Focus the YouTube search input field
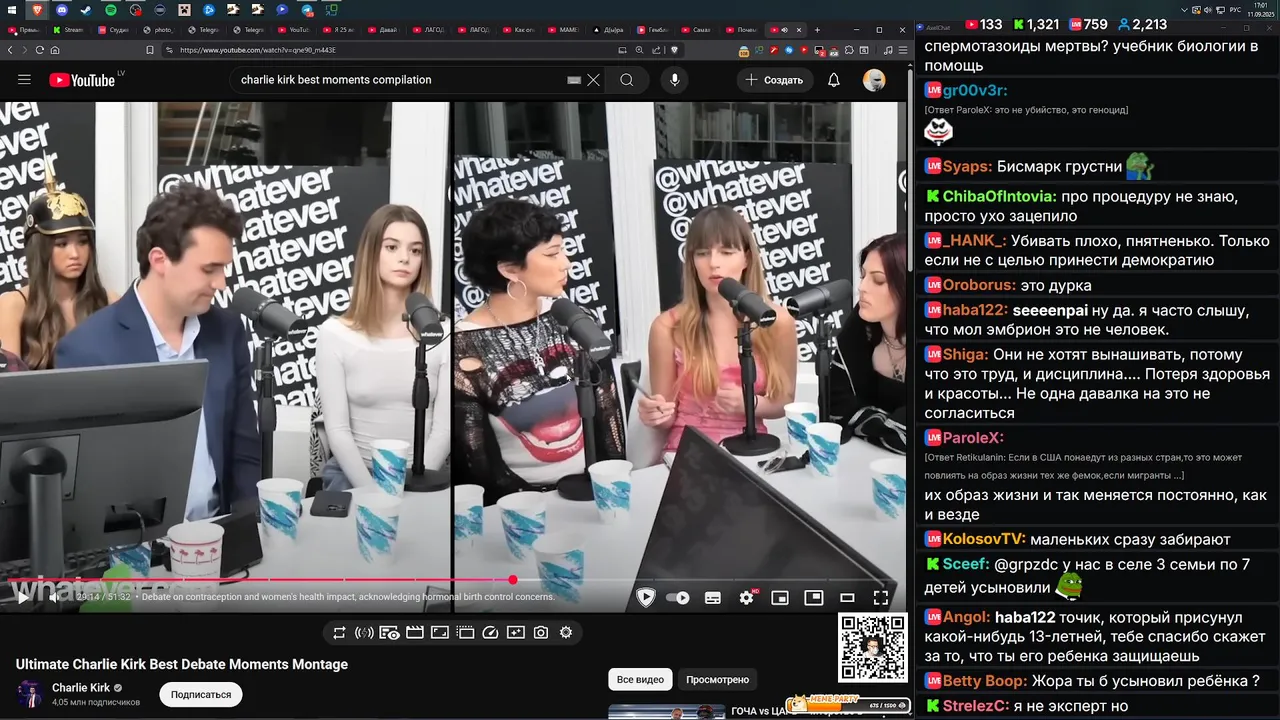This screenshot has height=720, width=1280. click(x=400, y=80)
